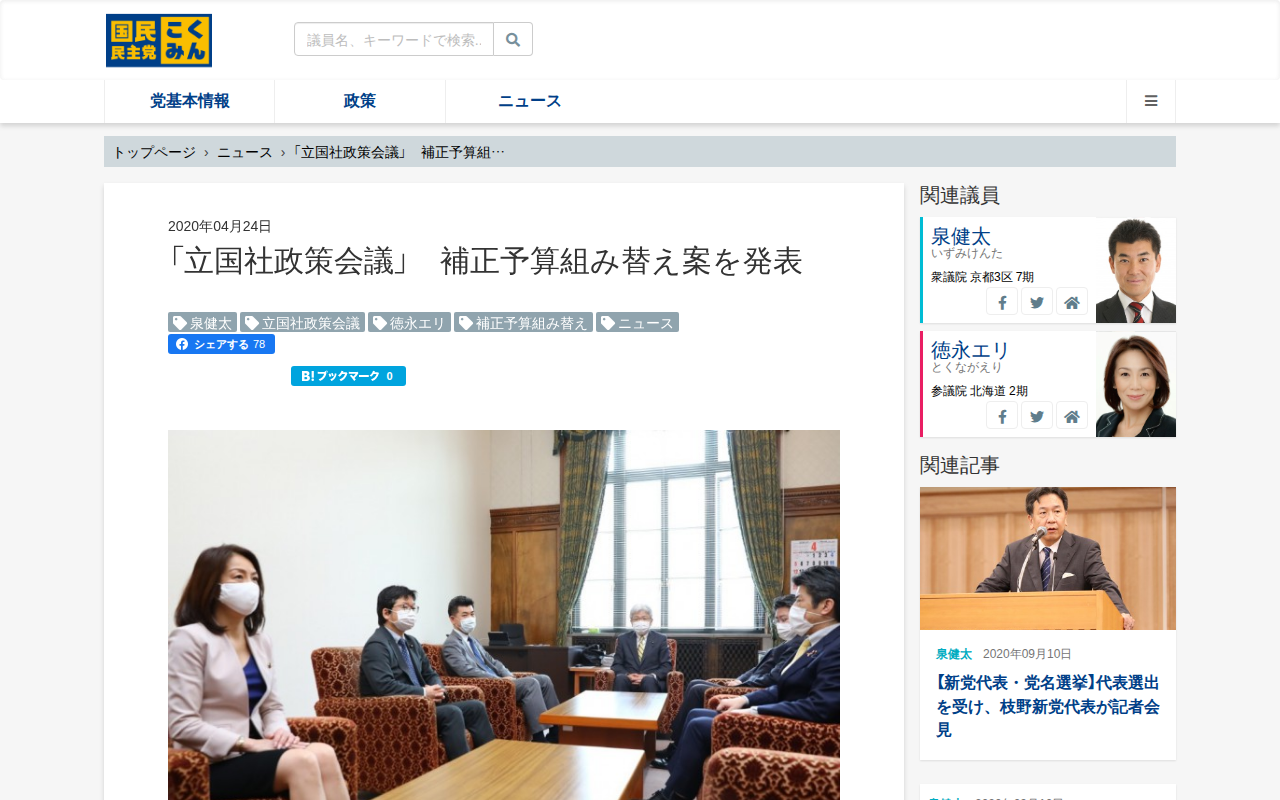The width and height of the screenshot is (1280, 800).
Task: Go to トップページ in breadcrumb
Action: [x=154, y=152]
